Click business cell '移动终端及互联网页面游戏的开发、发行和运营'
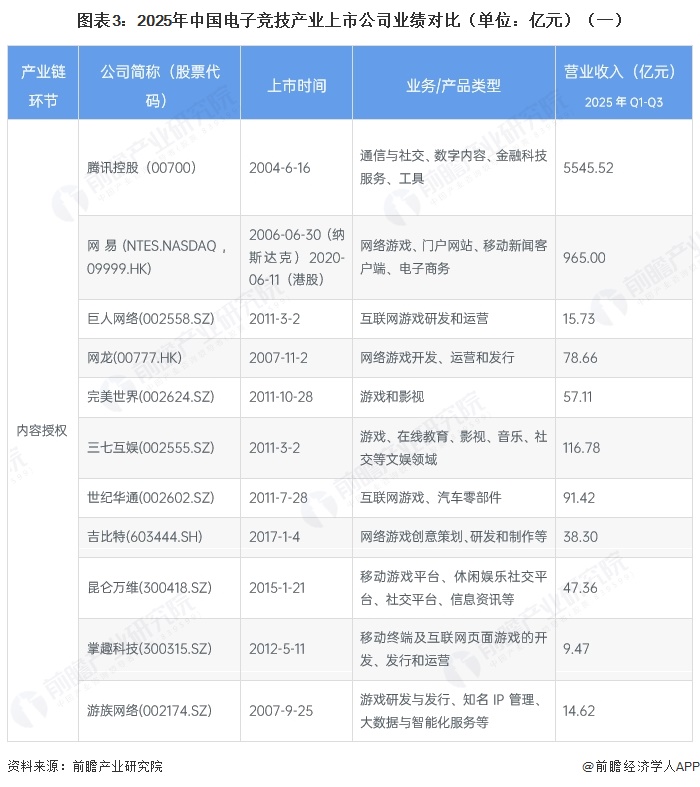The width and height of the screenshot is (700, 787). tap(453, 649)
